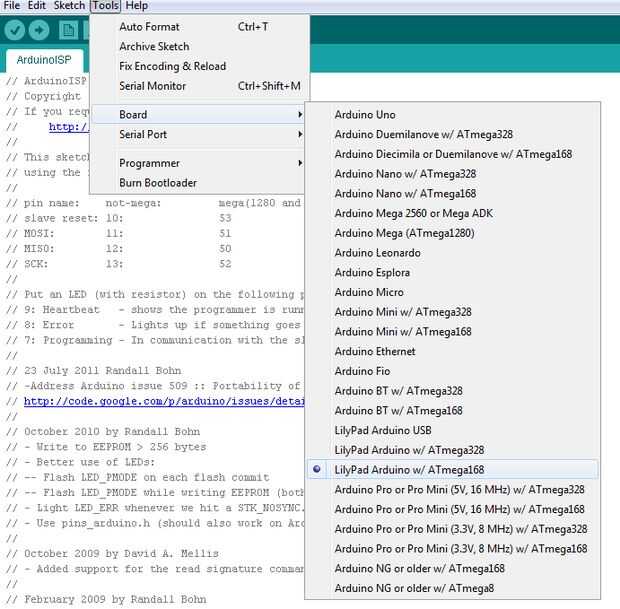Screen dimensions: 620x609
Task: Click the 'October 2010 by Randall Bohn' comment
Action: click(103, 431)
